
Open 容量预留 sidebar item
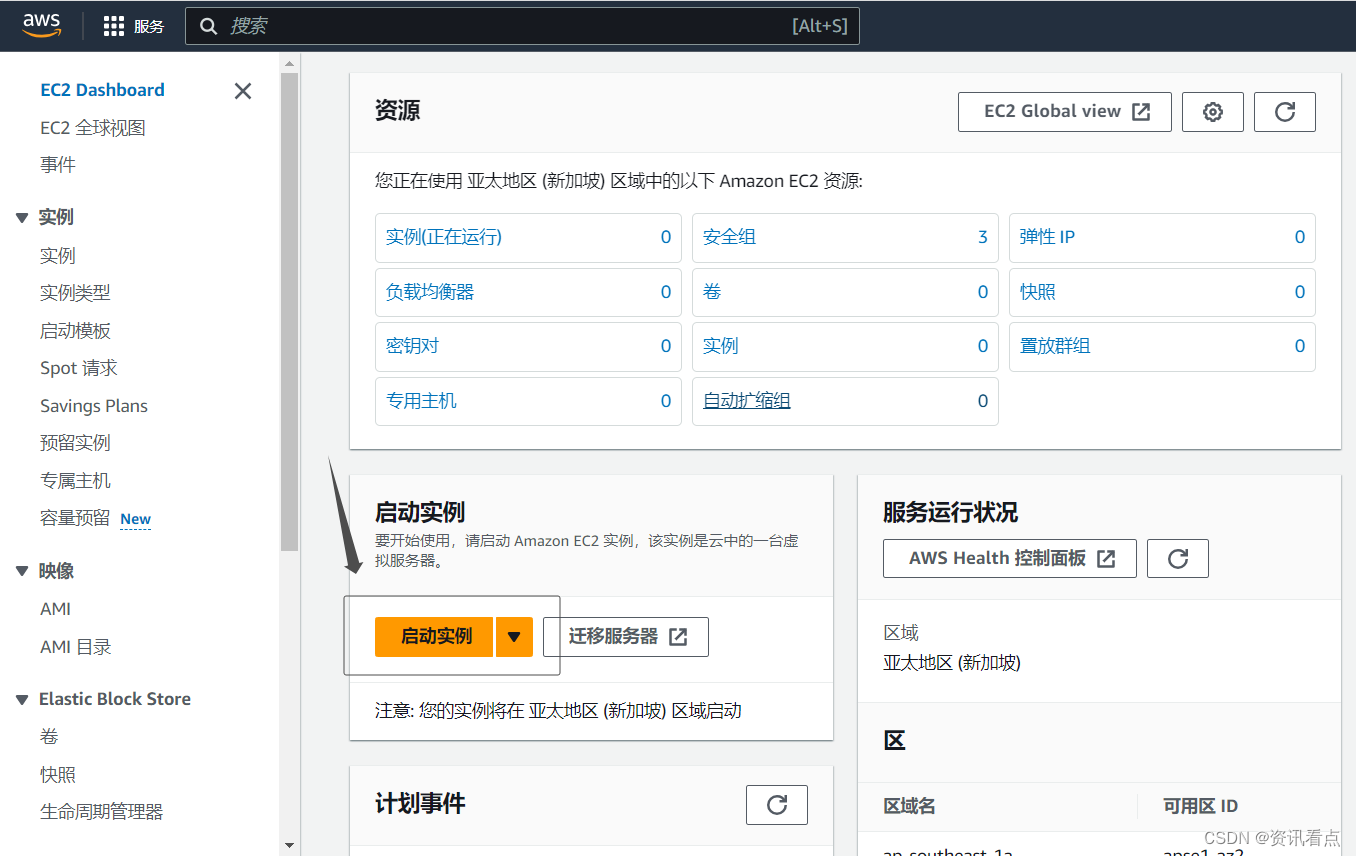[x=75, y=518]
